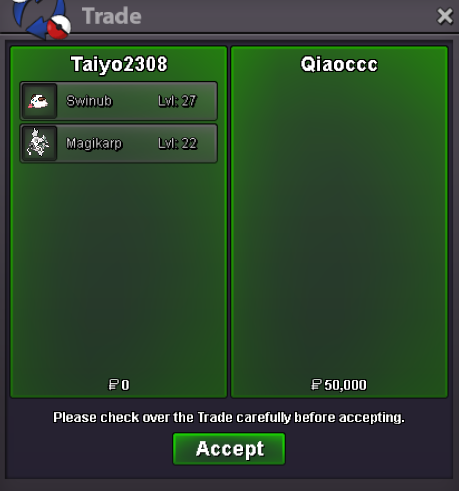This screenshot has height=491, width=459.
Task: Click the Trade window title text
Action: tap(112, 16)
